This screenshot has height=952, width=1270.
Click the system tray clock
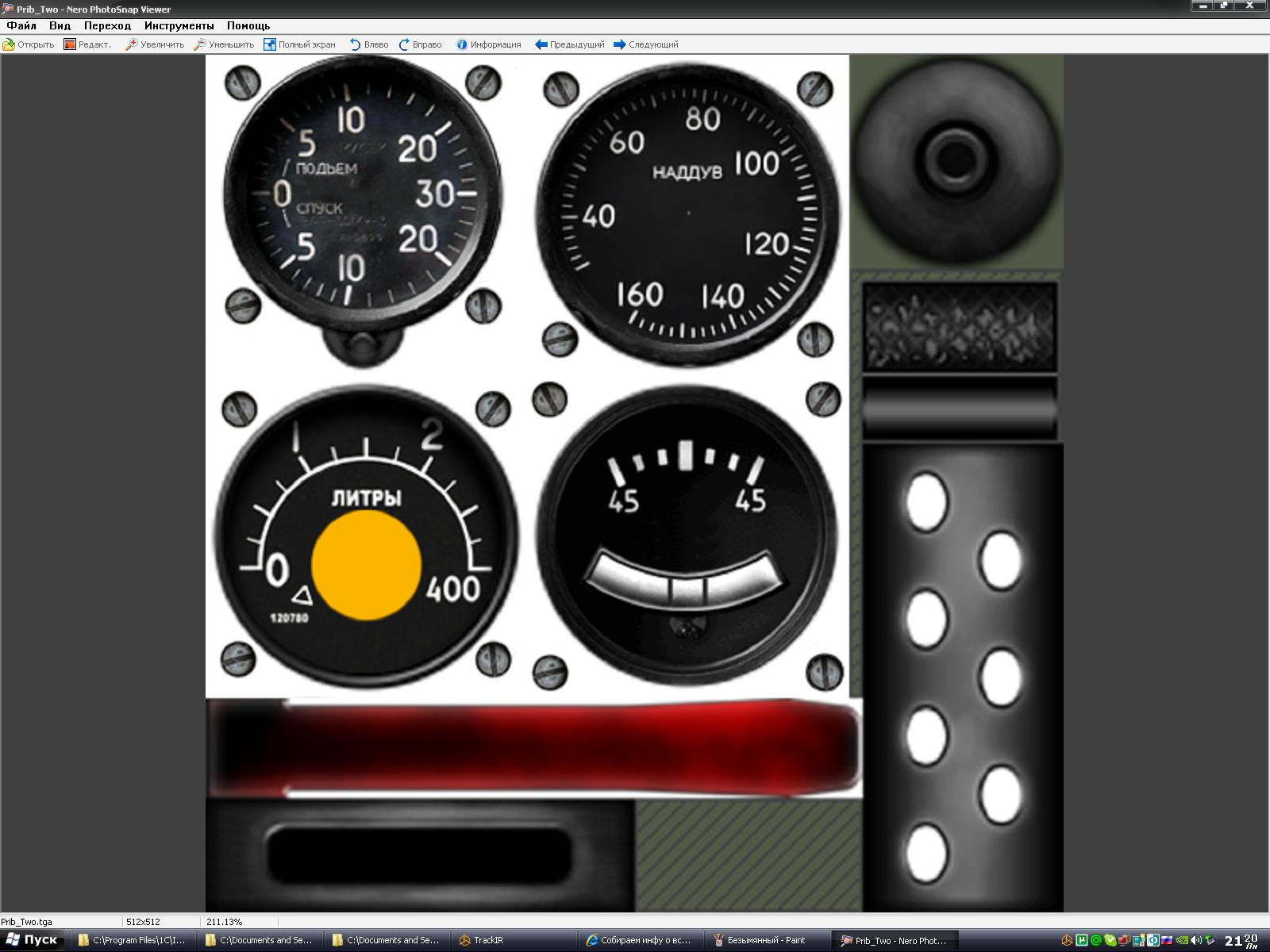pos(1242,941)
